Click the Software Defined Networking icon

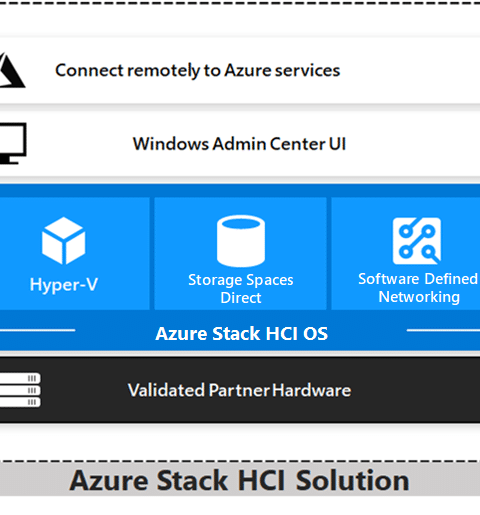coord(417,240)
